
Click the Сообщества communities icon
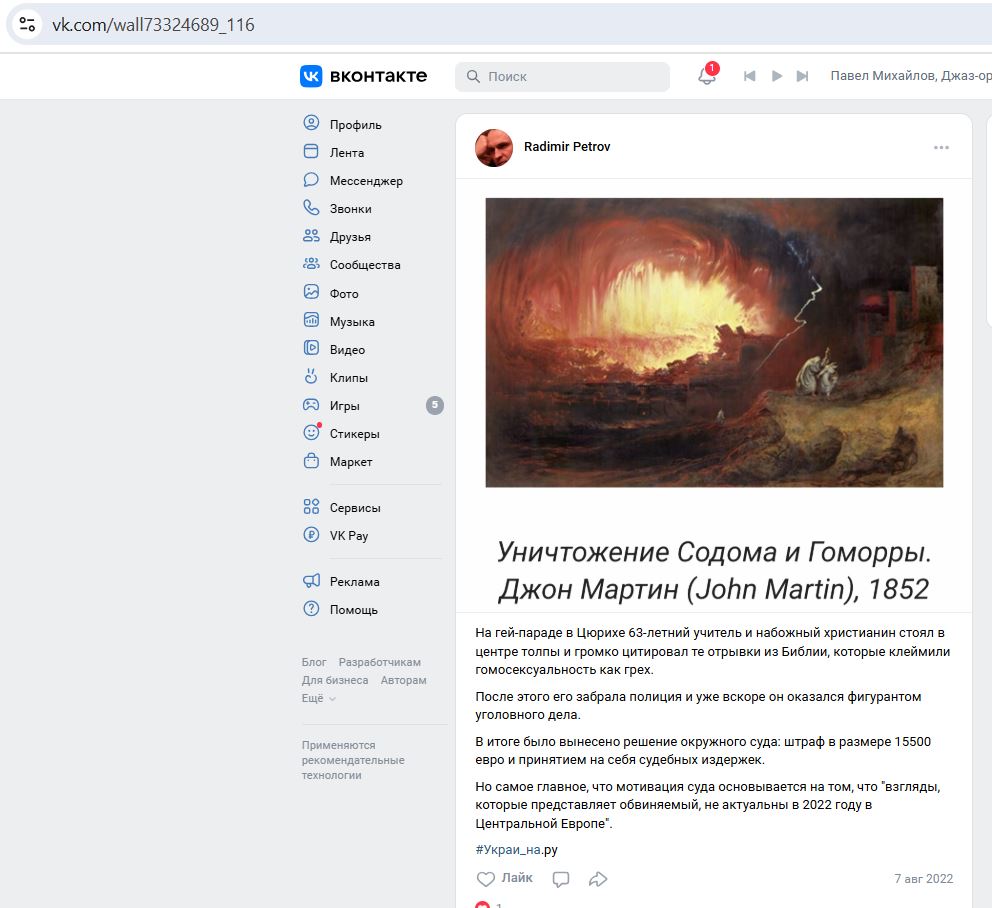[311, 264]
